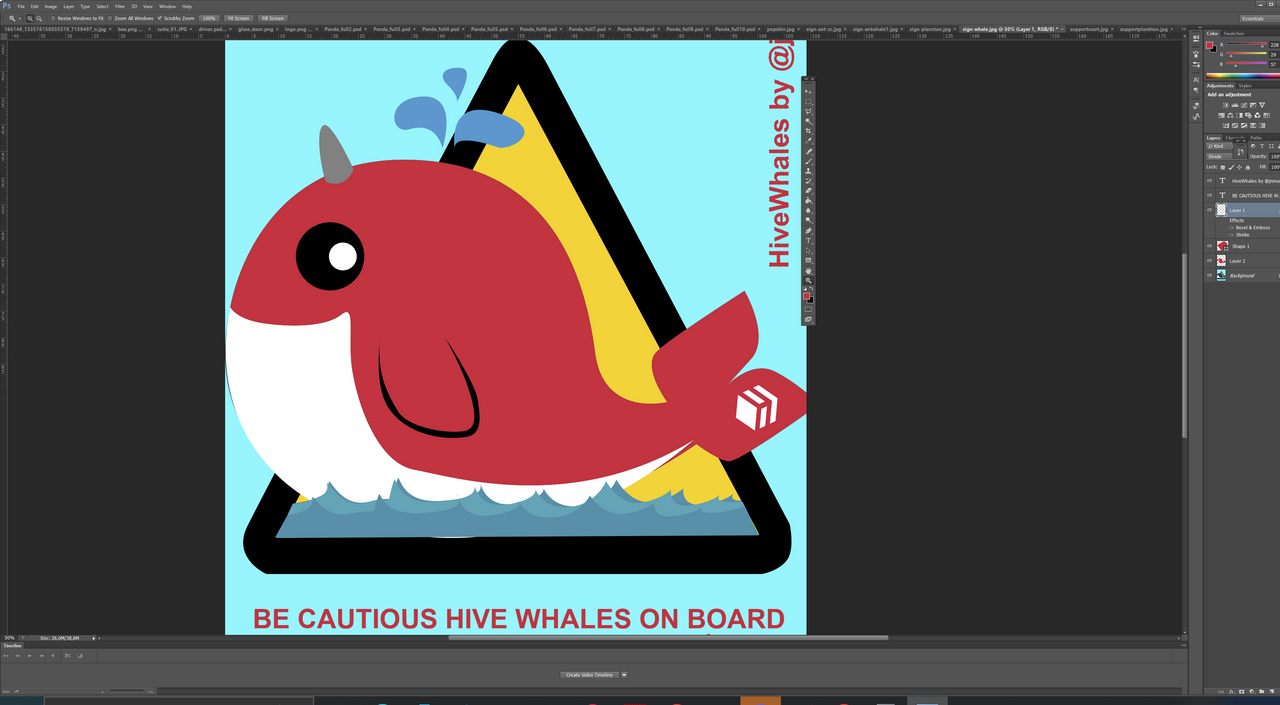Screen dimensions: 1280x705
Task: Select the Crop tool
Action: click(x=809, y=132)
